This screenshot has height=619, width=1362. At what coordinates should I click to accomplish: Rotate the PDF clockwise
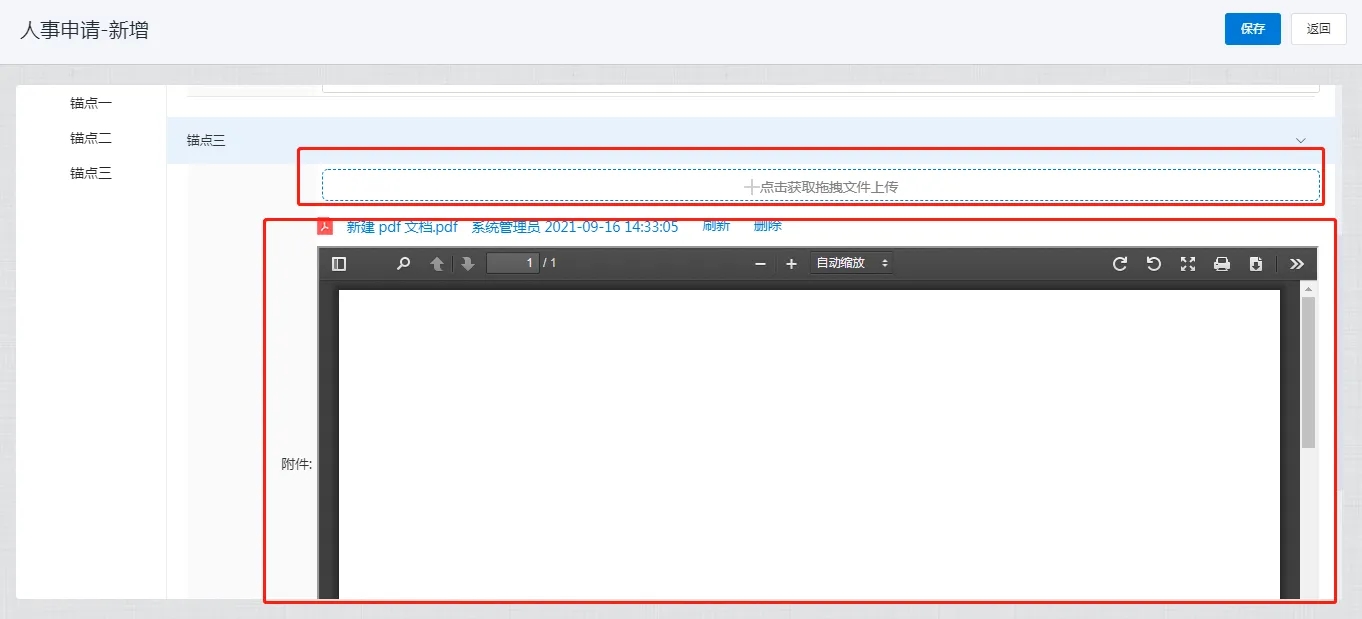[1120, 264]
